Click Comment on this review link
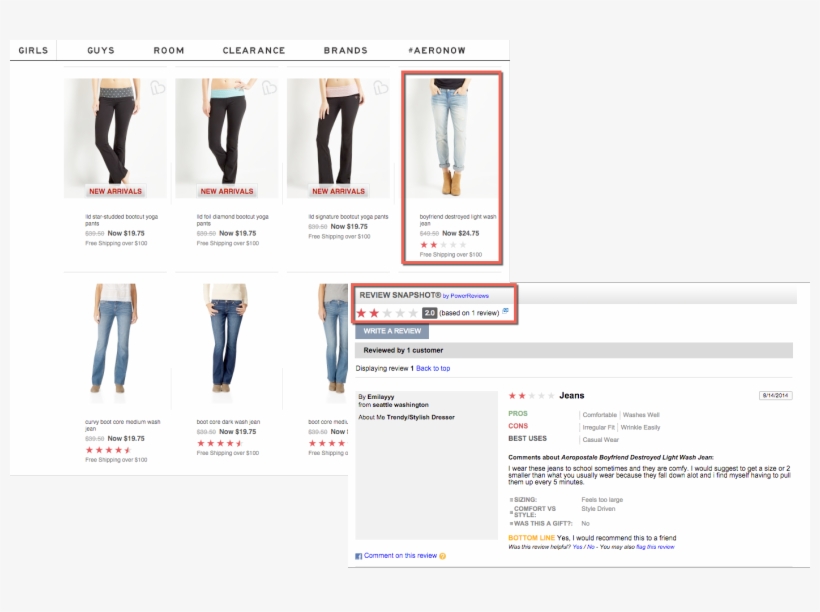820x612 pixels. tap(400, 556)
